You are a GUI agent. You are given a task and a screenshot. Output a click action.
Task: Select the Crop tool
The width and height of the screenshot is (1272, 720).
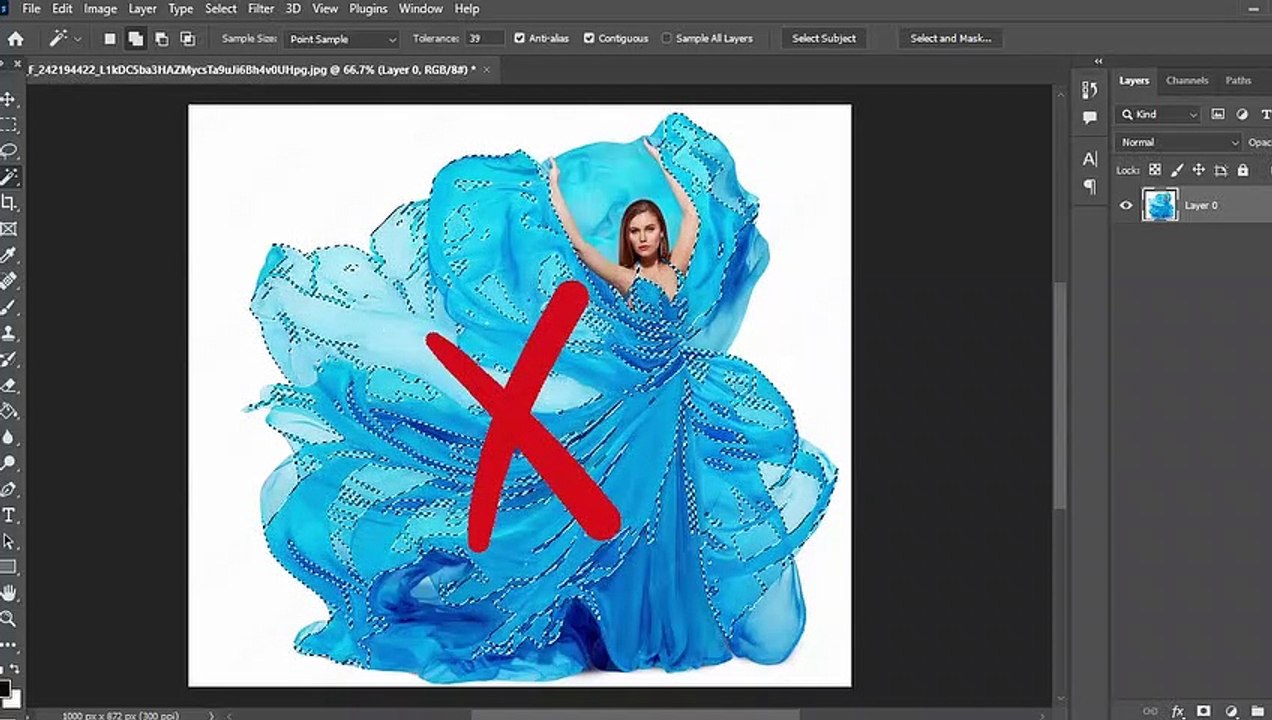tap(9, 203)
